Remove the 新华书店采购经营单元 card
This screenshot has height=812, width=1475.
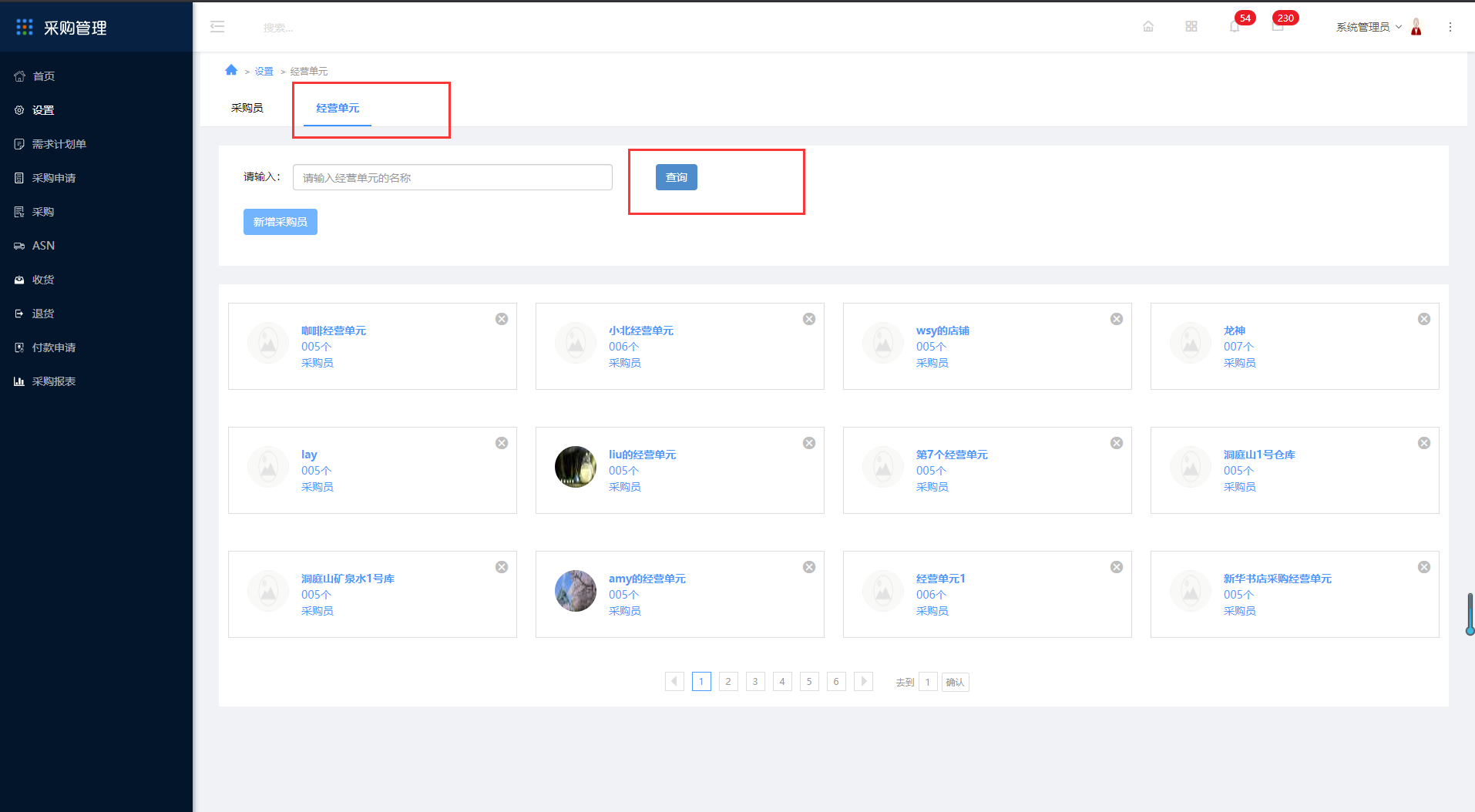(1424, 567)
